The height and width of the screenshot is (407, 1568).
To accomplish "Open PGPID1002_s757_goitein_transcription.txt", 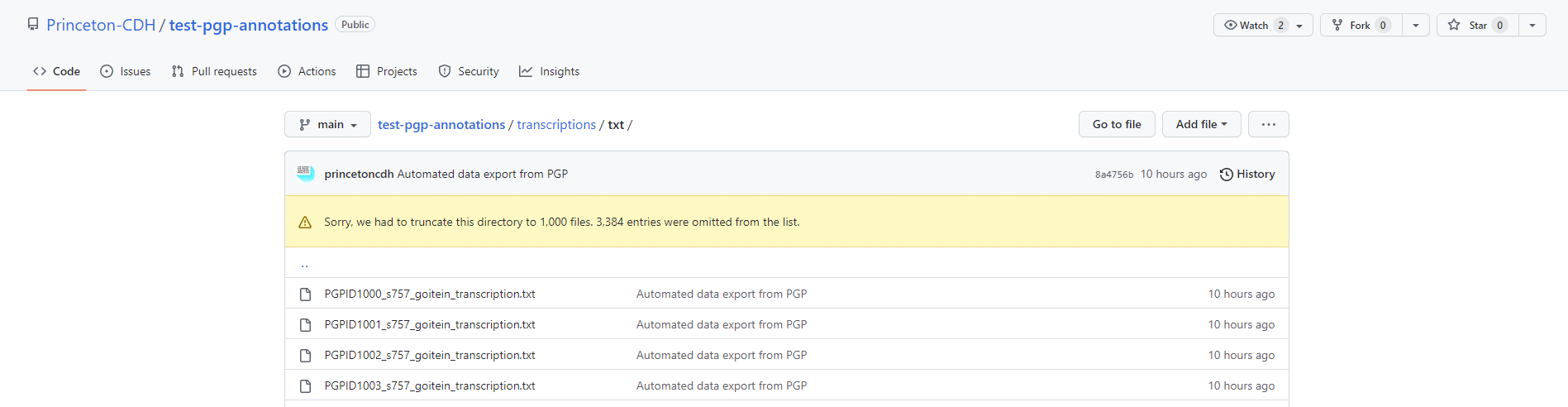I will 430,355.
